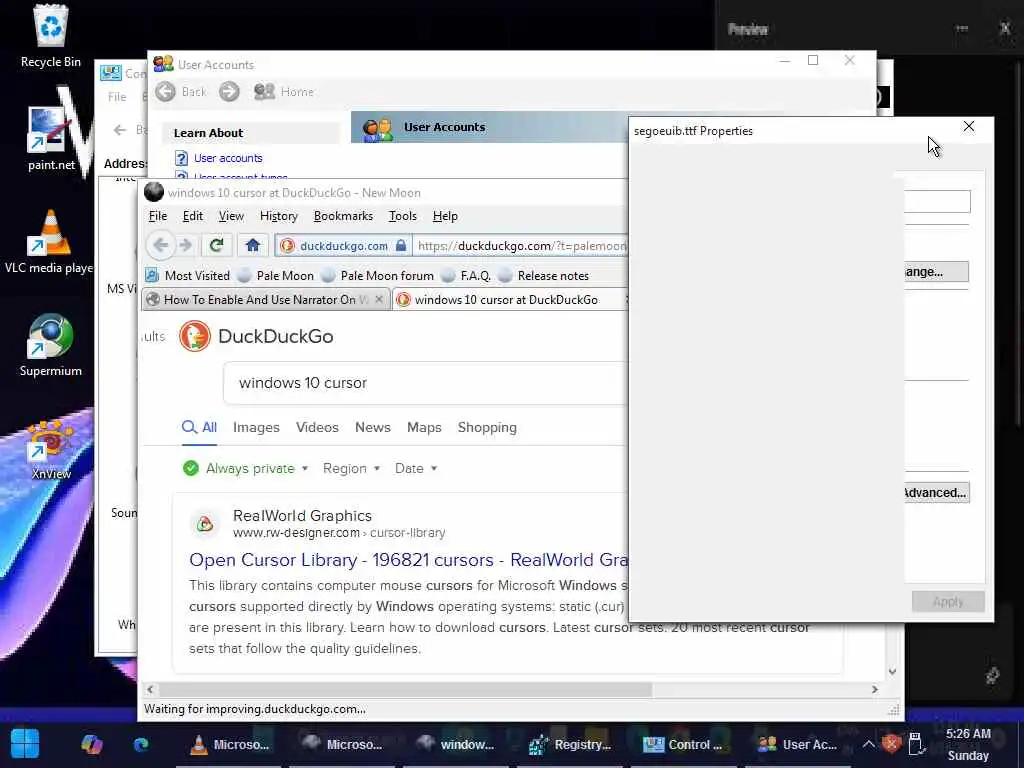Click the User accounts help icon
1024x768 pixels.
point(181,158)
